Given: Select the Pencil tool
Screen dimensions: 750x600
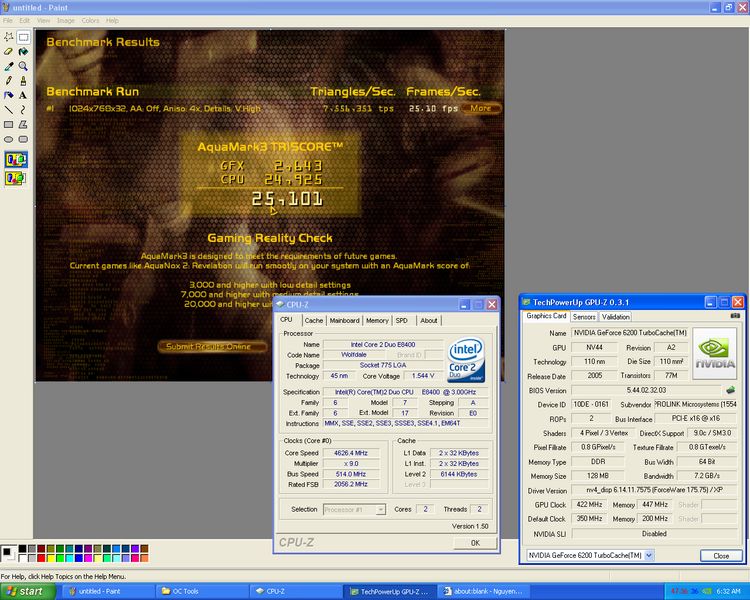Looking at the screenshot, I should (9, 81).
